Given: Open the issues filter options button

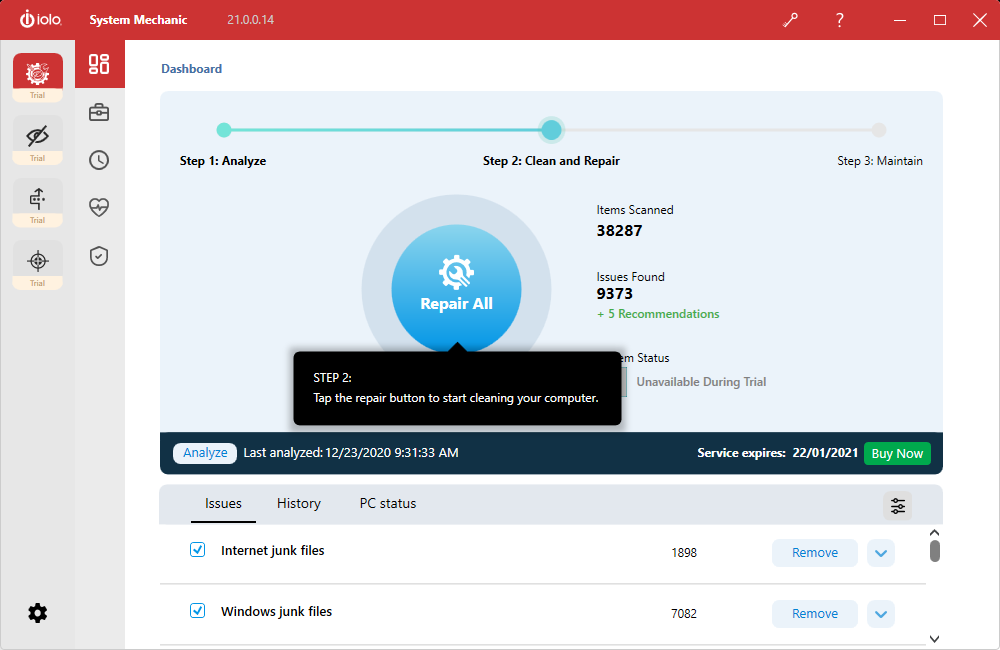Looking at the screenshot, I should 898,506.
